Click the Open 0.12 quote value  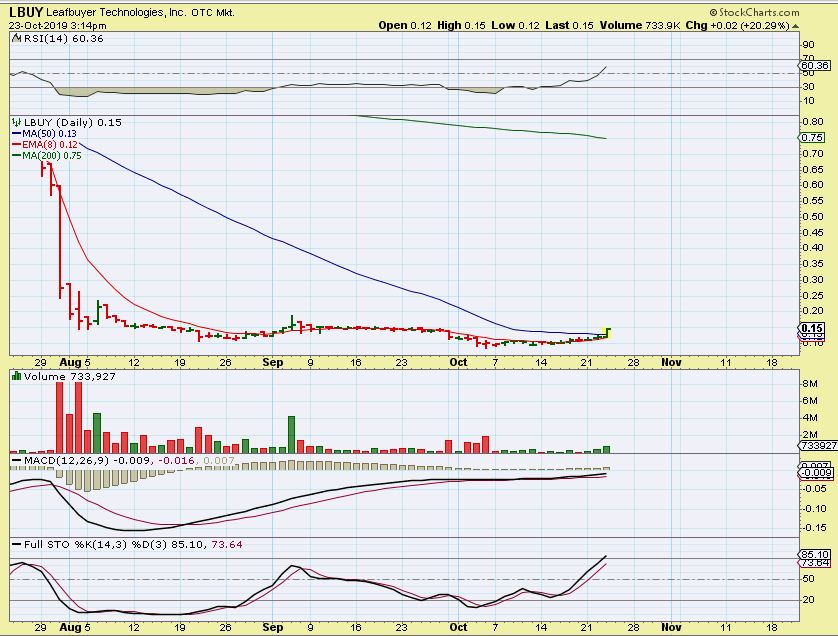pyautogui.click(x=405, y=25)
